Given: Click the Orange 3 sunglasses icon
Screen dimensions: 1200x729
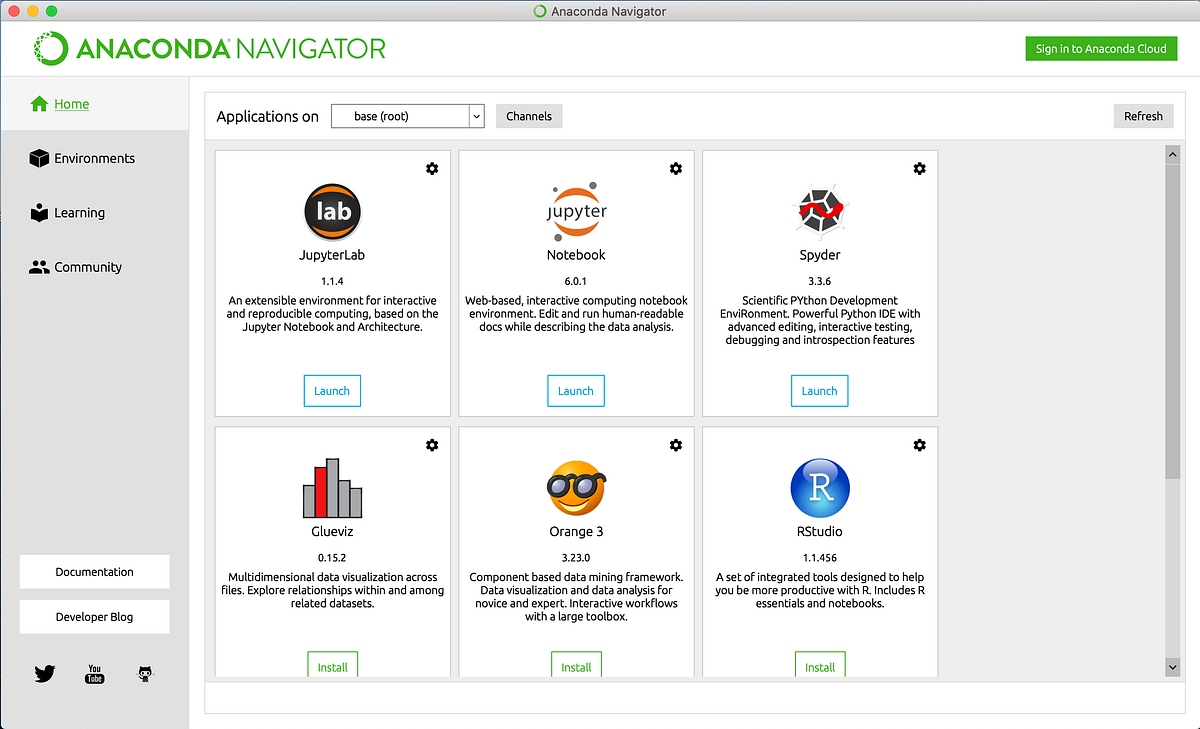Looking at the screenshot, I should tap(576, 488).
